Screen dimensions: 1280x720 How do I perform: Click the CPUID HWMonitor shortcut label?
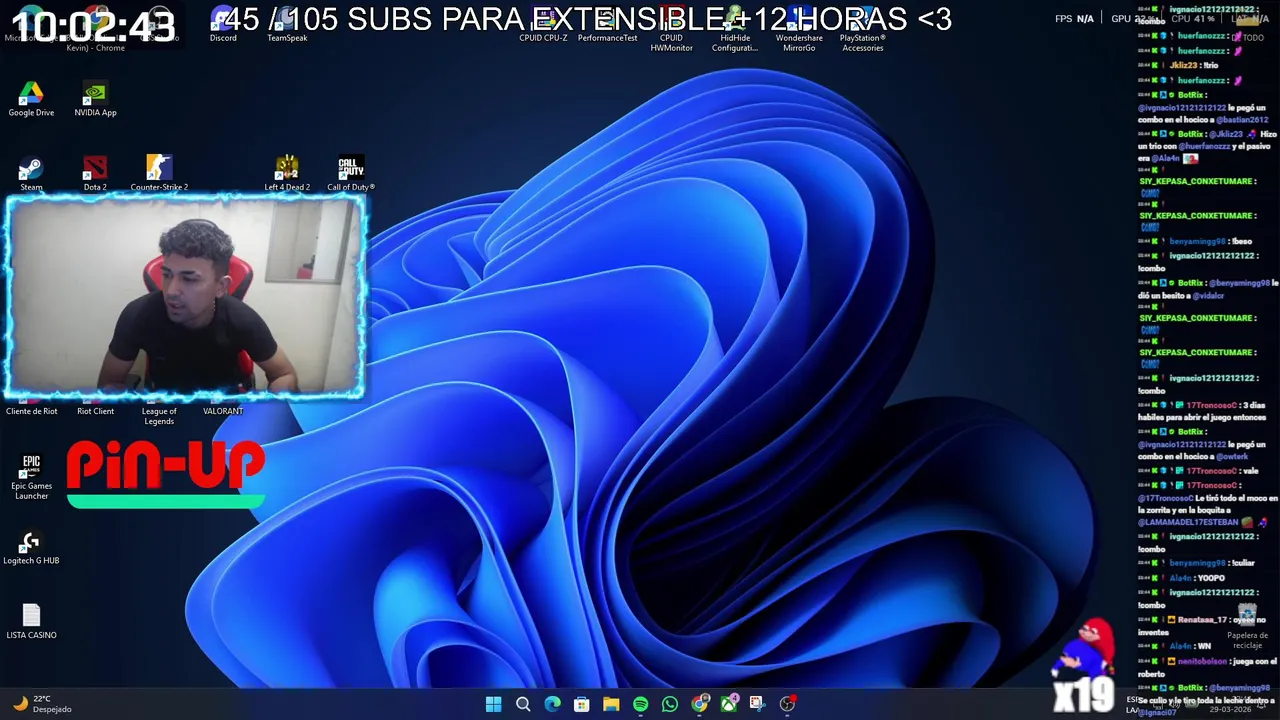(x=671, y=43)
